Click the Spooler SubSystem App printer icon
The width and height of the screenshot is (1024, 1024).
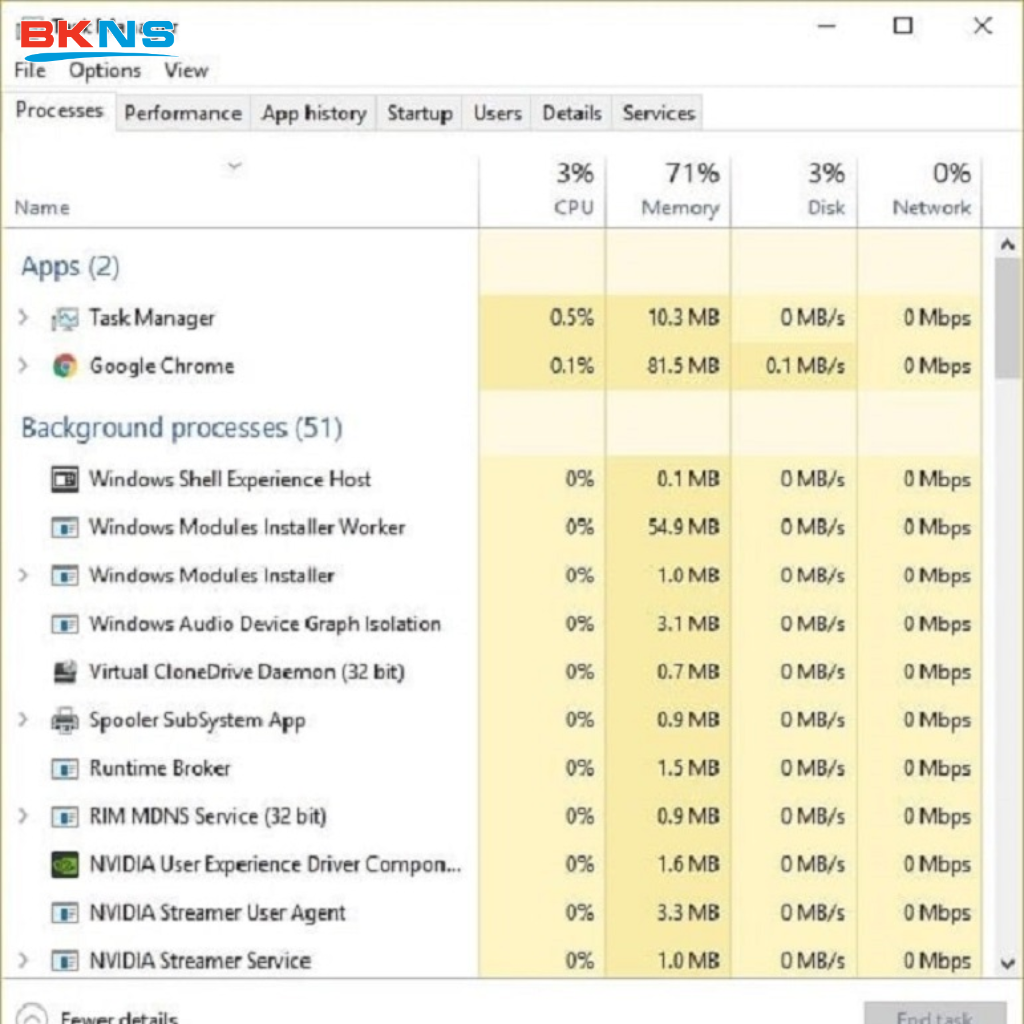tap(65, 720)
